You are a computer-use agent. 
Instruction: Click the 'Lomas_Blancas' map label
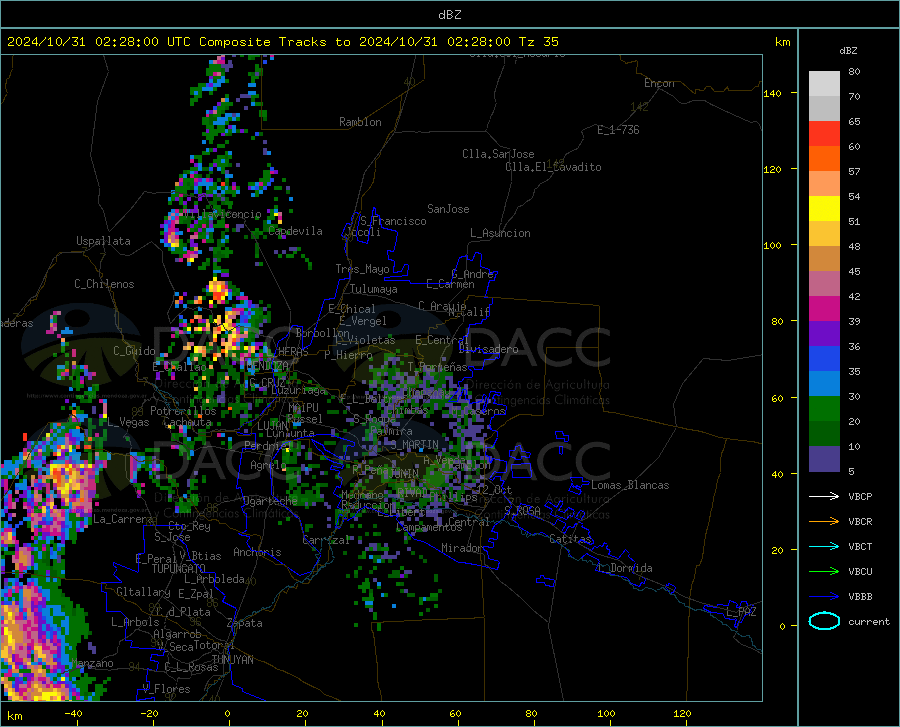(x=630, y=485)
